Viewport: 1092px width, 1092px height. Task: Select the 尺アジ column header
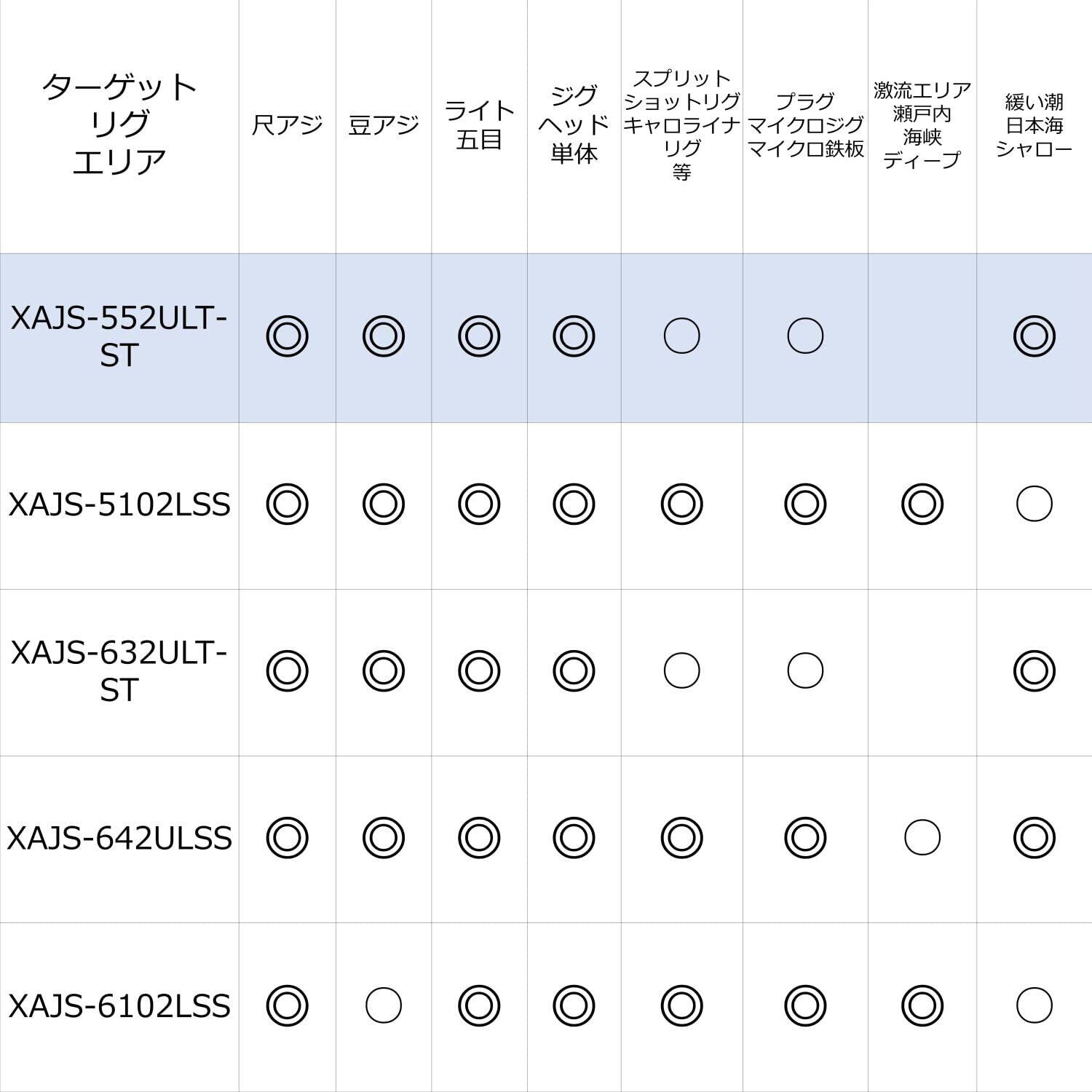(x=287, y=125)
